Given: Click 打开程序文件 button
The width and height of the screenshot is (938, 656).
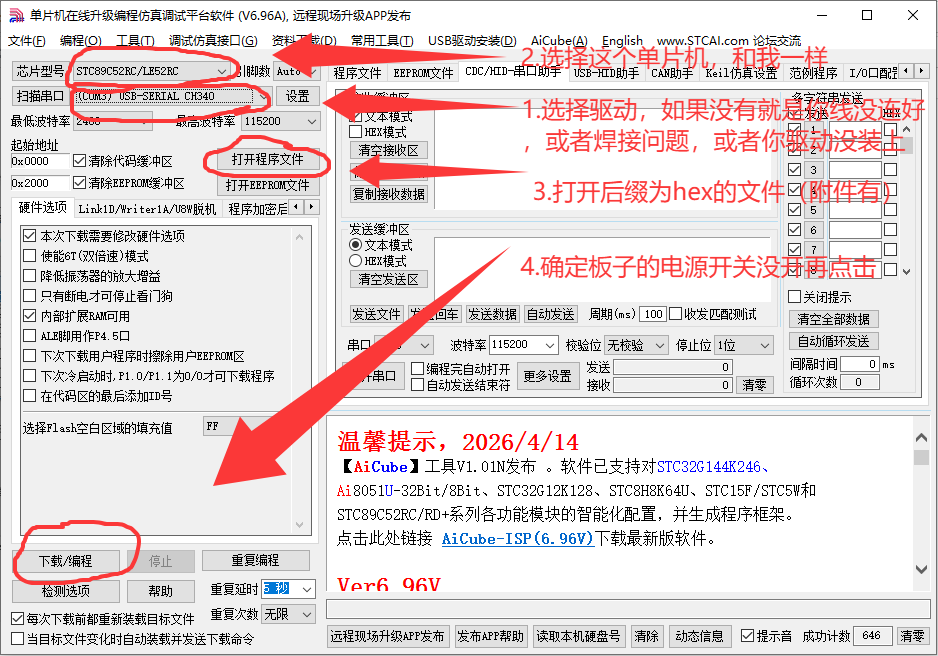Looking at the screenshot, I should pos(267,160).
